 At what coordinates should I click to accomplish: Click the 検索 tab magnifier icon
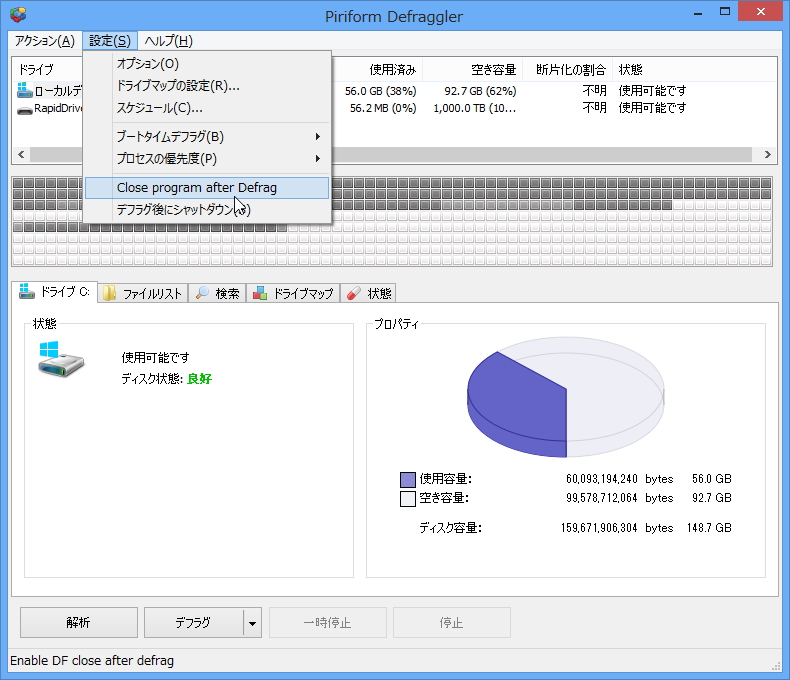coord(202,293)
